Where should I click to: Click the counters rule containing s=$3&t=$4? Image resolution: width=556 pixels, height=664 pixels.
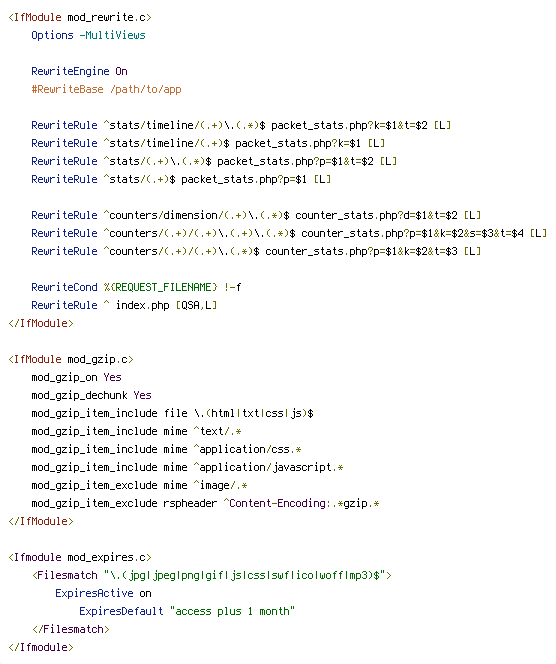click(289, 233)
